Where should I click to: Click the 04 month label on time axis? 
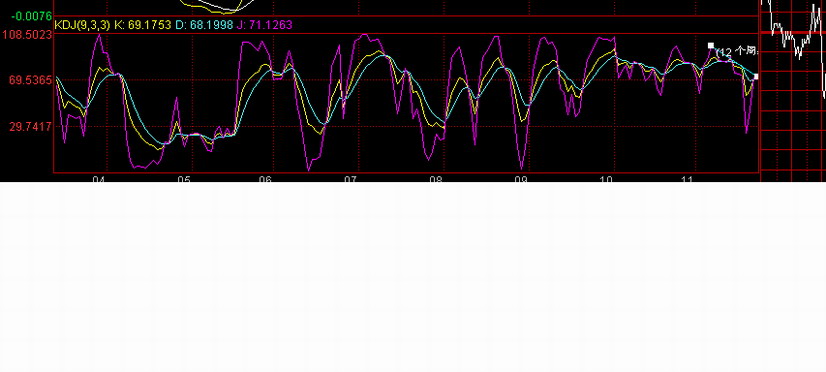point(99,179)
